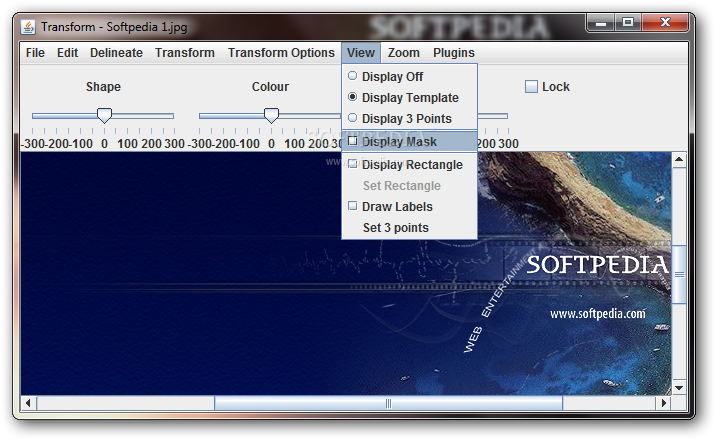The width and height of the screenshot is (716, 440).
Task: Toggle the Display Mask checkbox
Action: [410, 141]
